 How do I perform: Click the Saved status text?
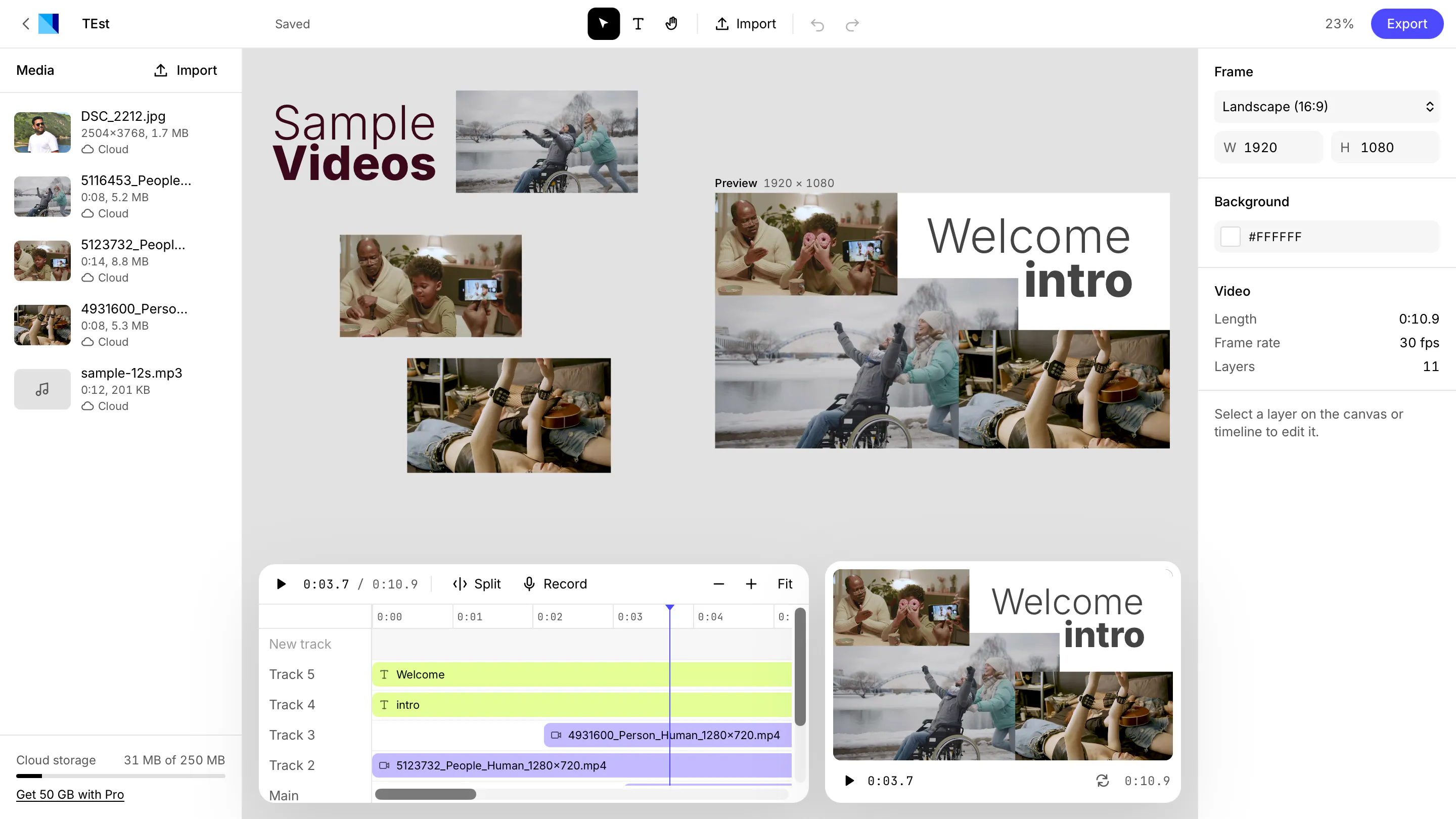tap(292, 24)
